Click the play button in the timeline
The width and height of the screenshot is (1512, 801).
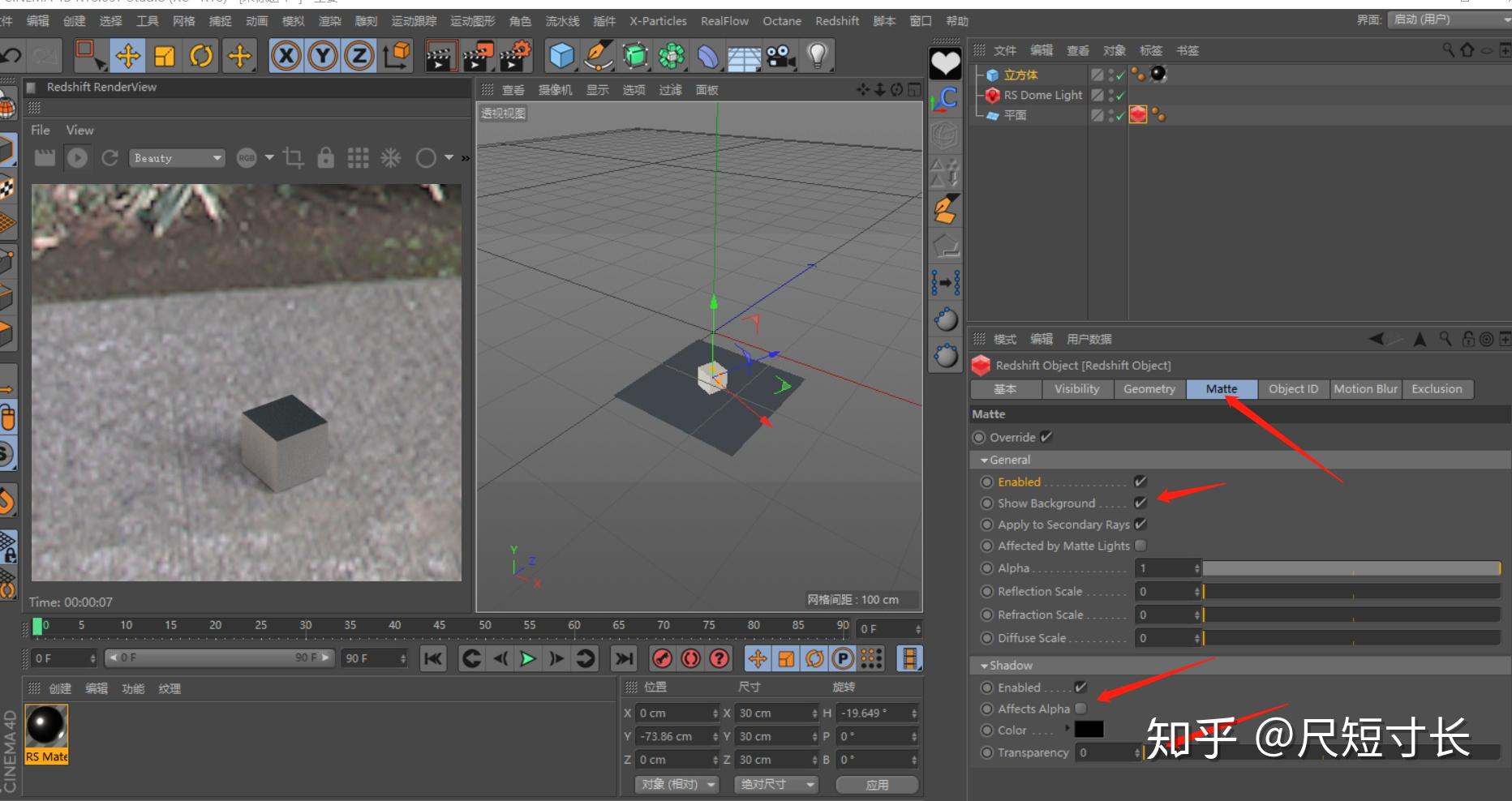click(x=527, y=658)
